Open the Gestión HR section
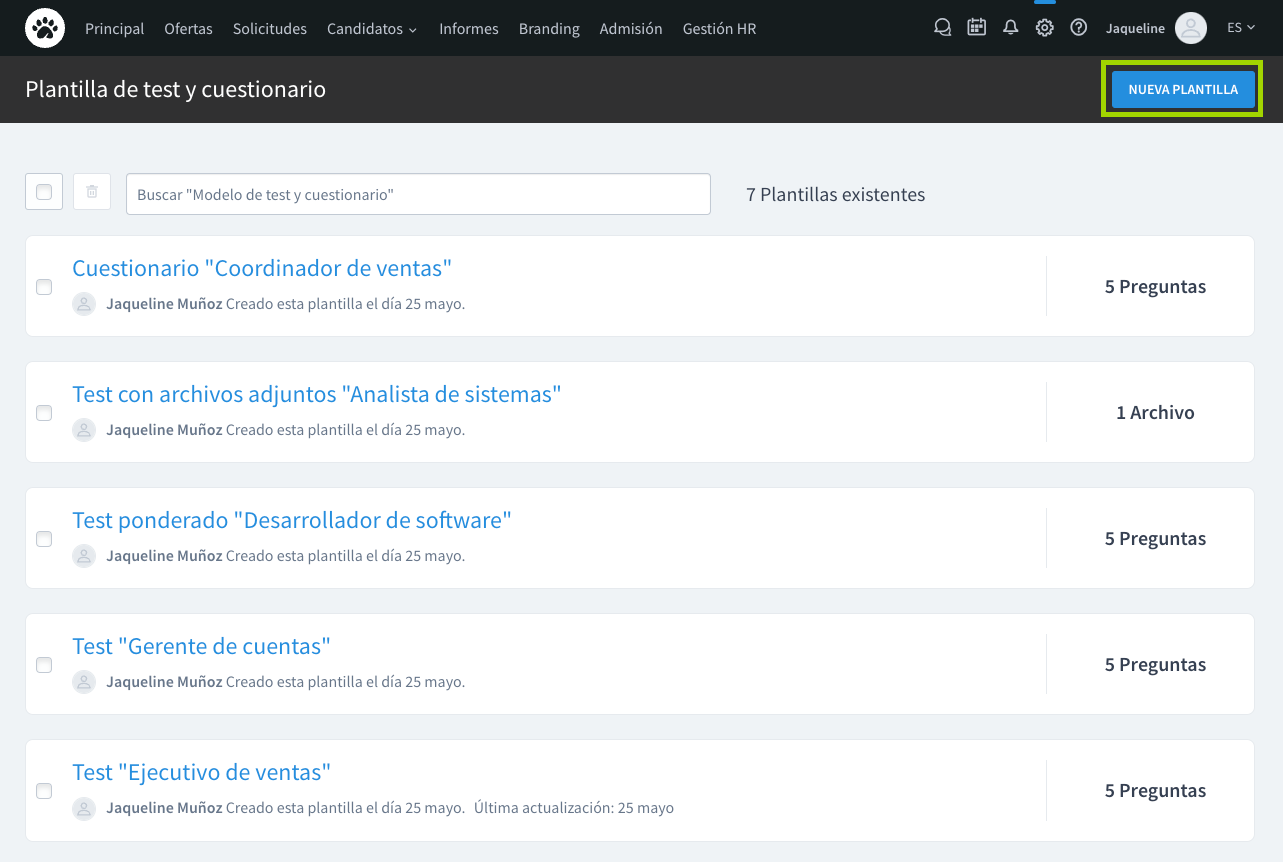 [719, 29]
